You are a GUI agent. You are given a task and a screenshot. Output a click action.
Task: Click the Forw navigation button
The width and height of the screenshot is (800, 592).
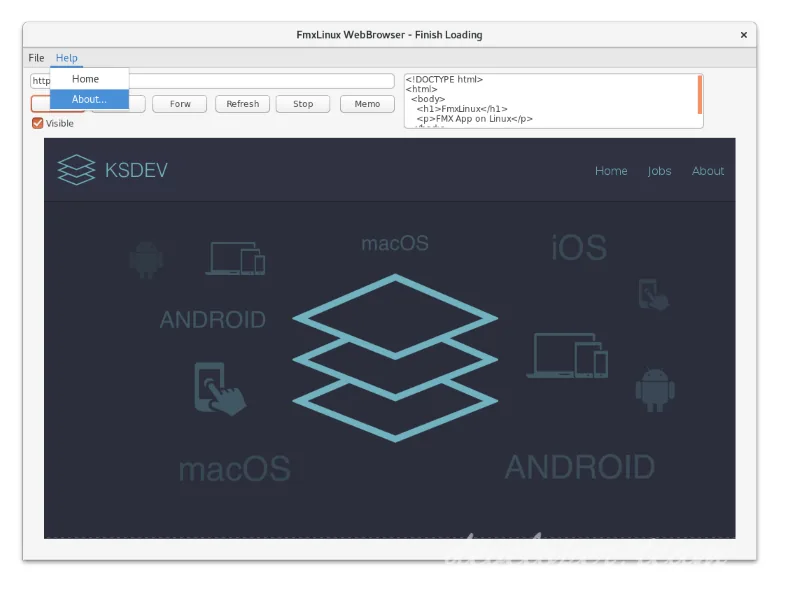(x=180, y=104)
